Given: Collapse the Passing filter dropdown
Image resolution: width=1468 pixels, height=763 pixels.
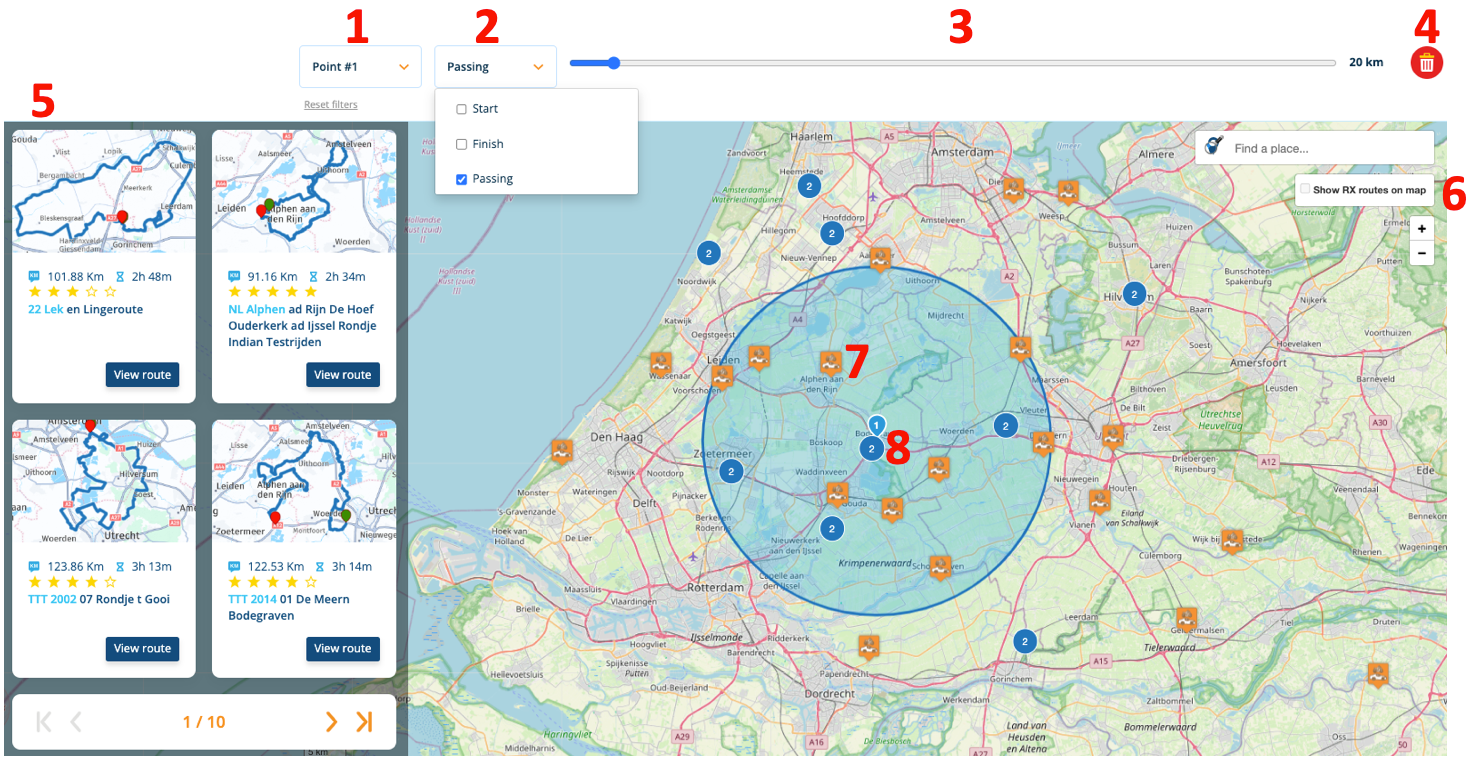Looking at the screenshot, I should tap(495, 67).
